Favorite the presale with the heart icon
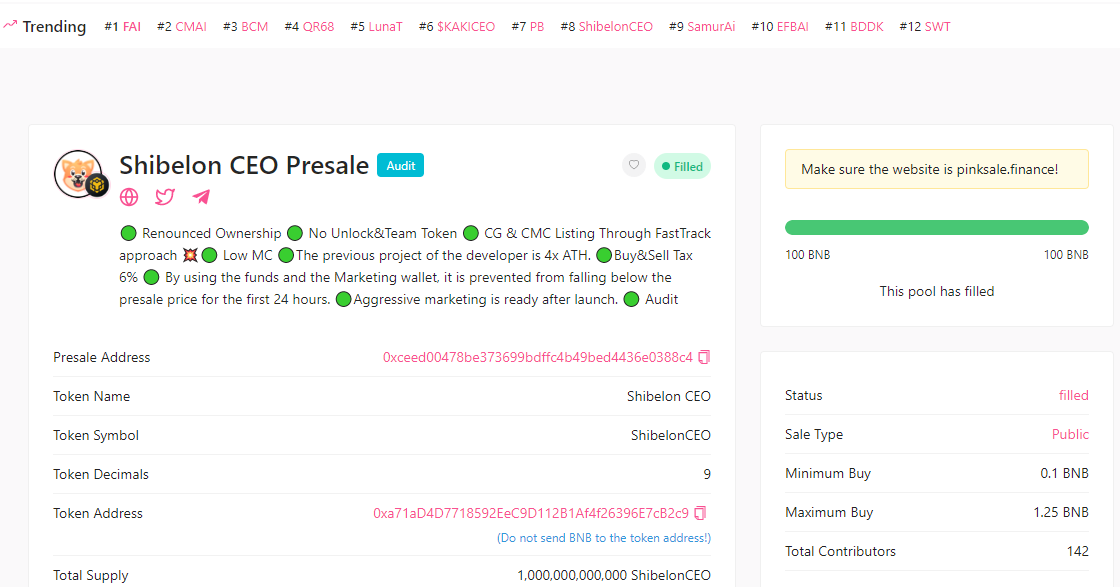The width and height of the screenshot is (1120, 587). click(x=634, y=166)
